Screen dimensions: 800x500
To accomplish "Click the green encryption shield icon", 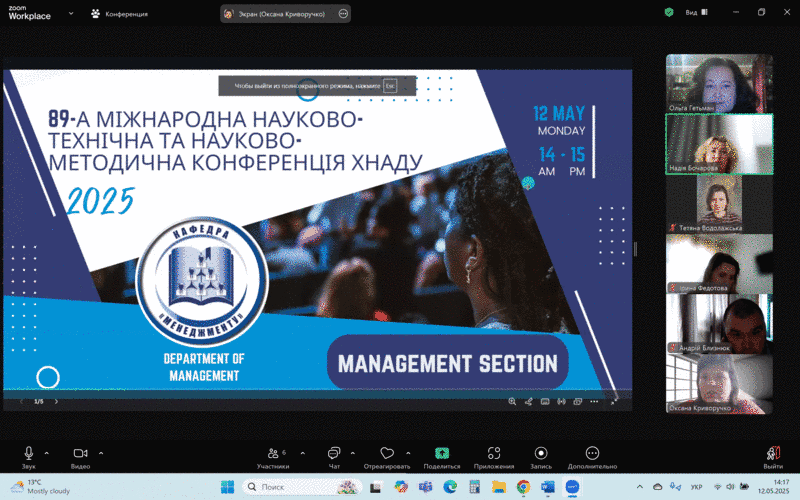I will tap(669, 12).
